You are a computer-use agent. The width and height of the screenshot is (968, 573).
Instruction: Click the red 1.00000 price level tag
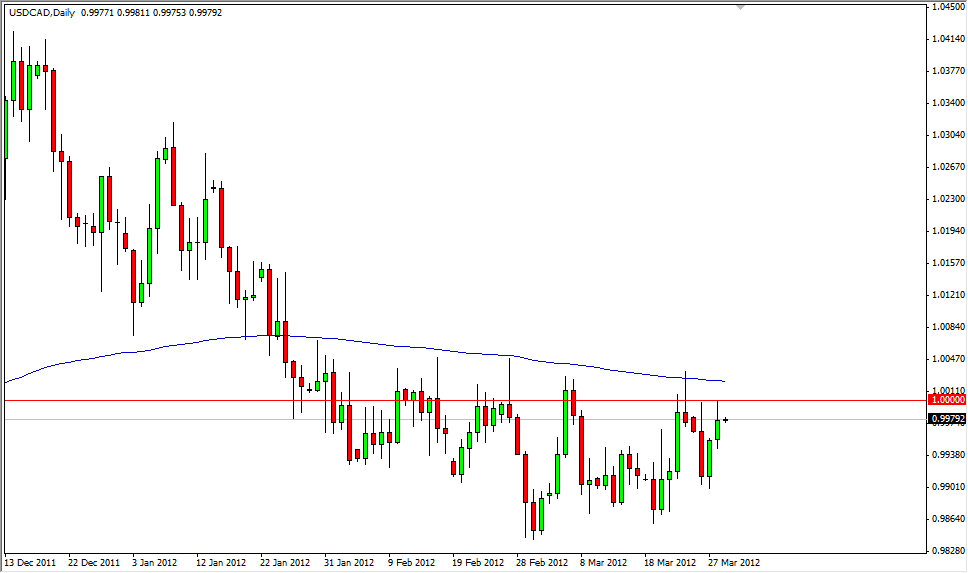pos(946,400)
